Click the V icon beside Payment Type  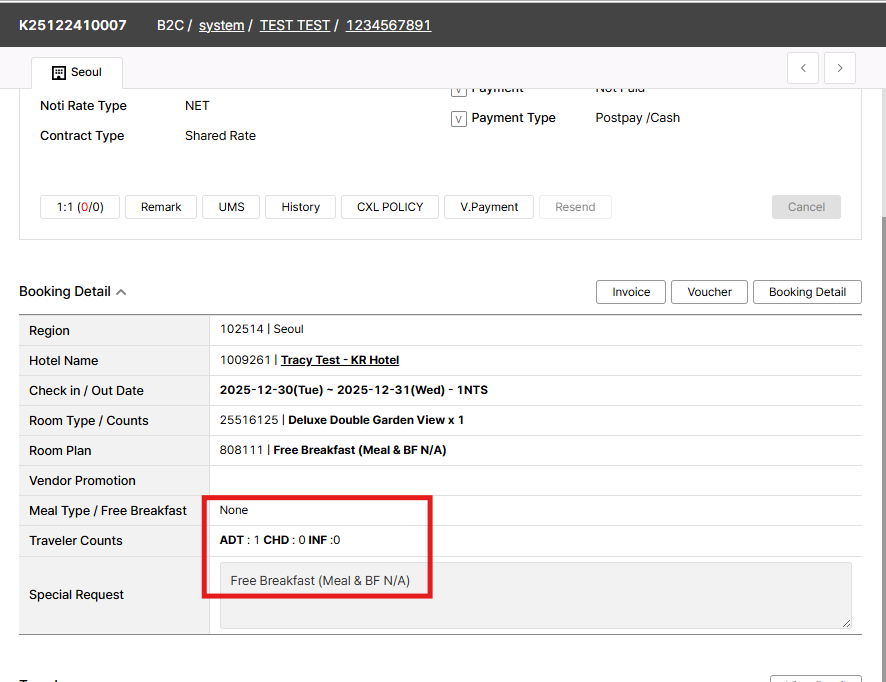click(459, 119)
